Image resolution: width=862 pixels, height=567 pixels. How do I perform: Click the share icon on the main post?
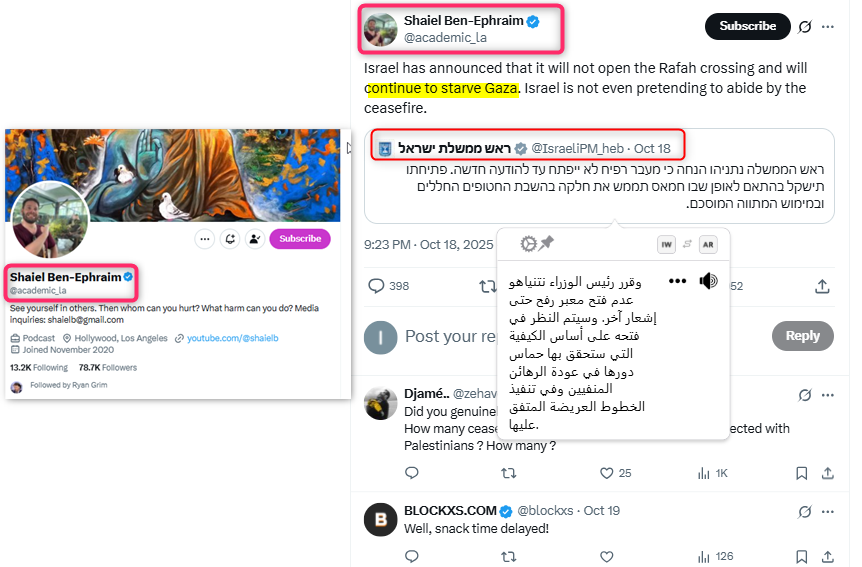point(822,286)
